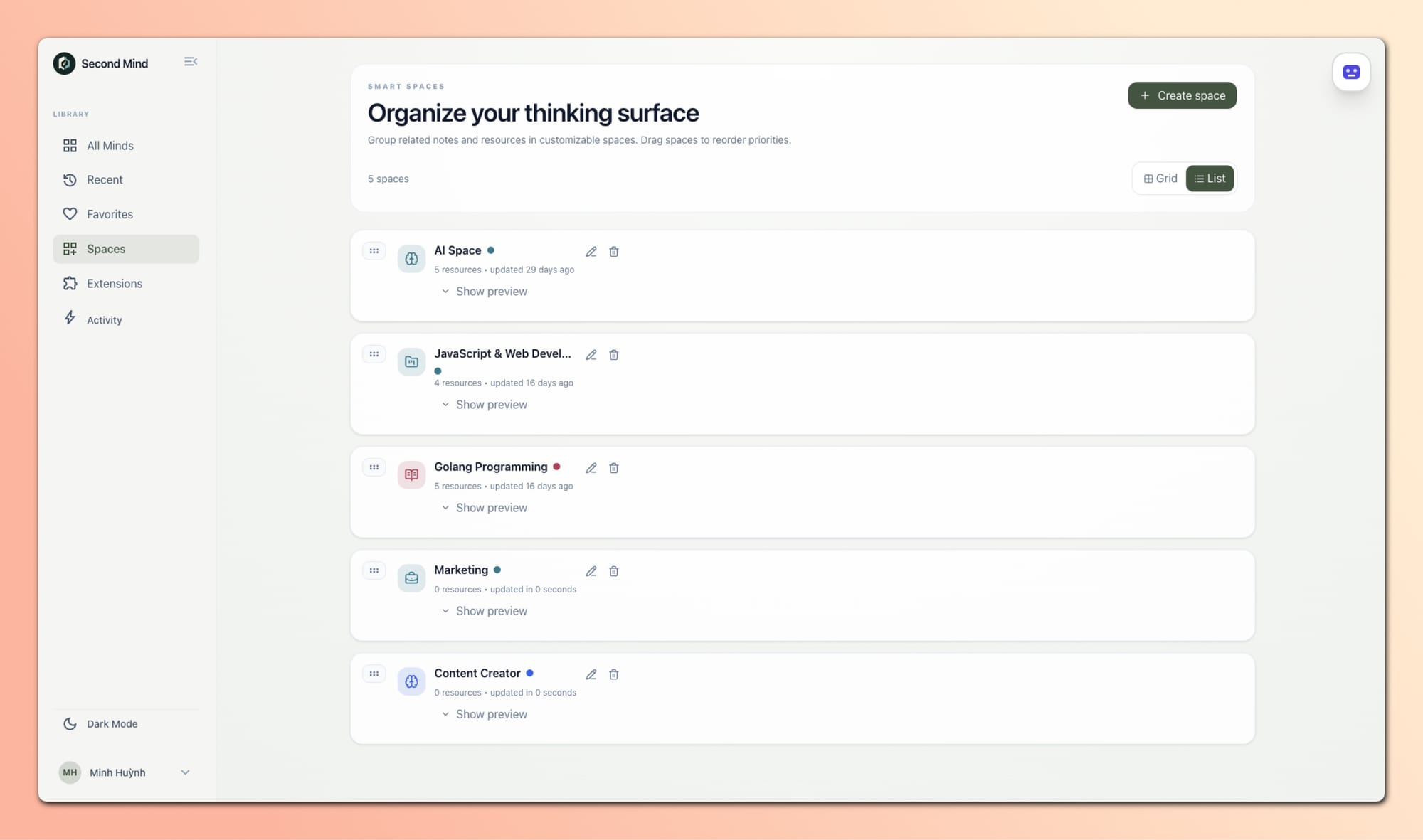This screenshot has height=840, width=1423.
Task: Switch to Grid view
Action: 1160,179
